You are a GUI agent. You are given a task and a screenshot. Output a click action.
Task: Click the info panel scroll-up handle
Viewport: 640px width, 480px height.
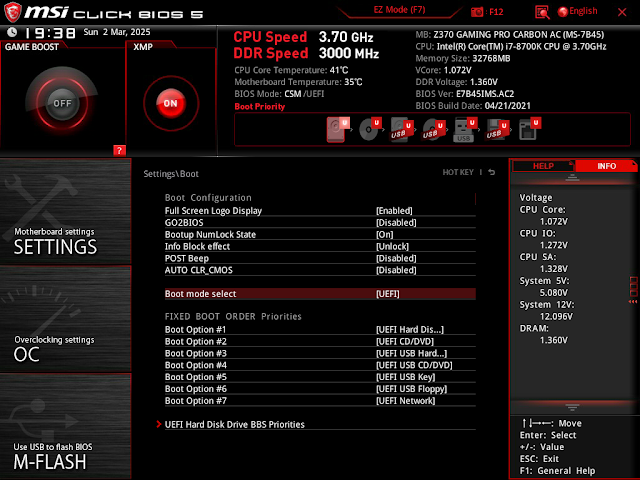coord(572,177)
